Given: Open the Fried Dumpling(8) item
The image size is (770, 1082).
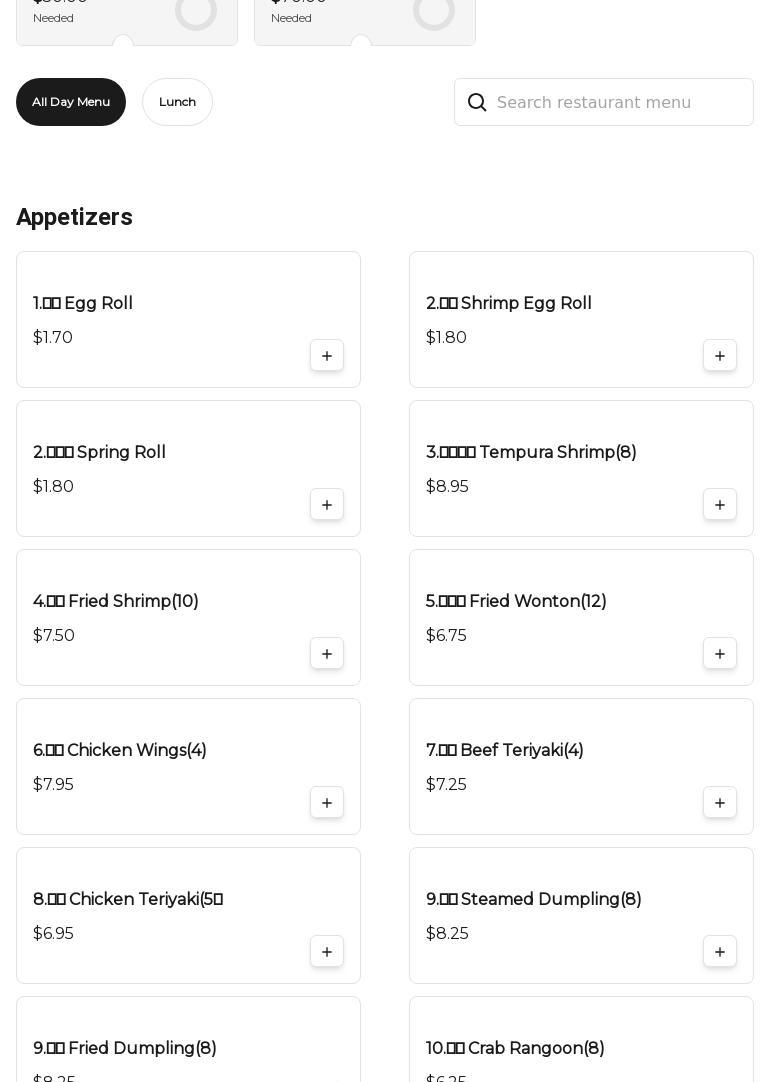Looking at the screenshot, I should (x=125, y=1048).
